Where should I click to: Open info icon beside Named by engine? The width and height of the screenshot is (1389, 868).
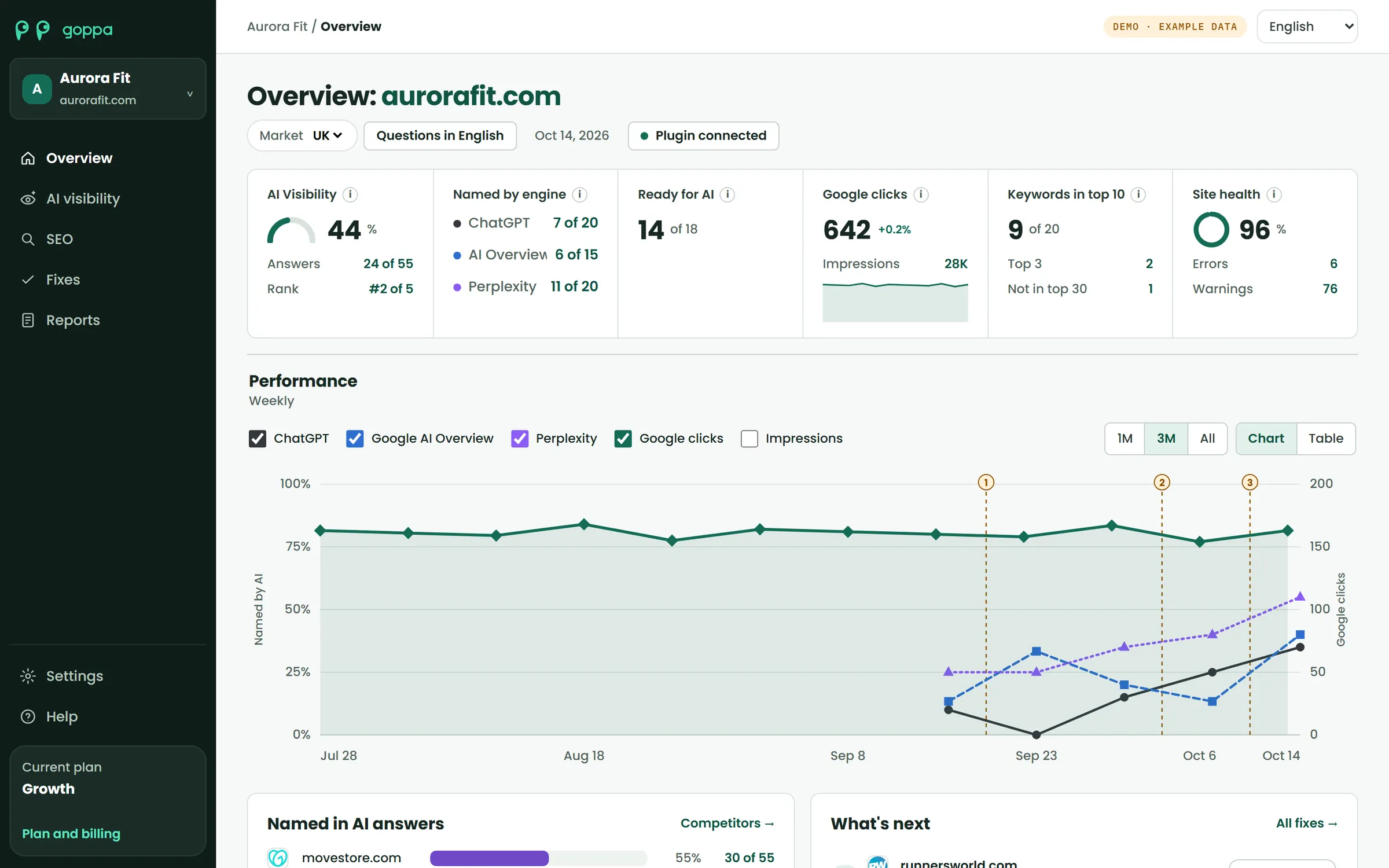point(579,194)
